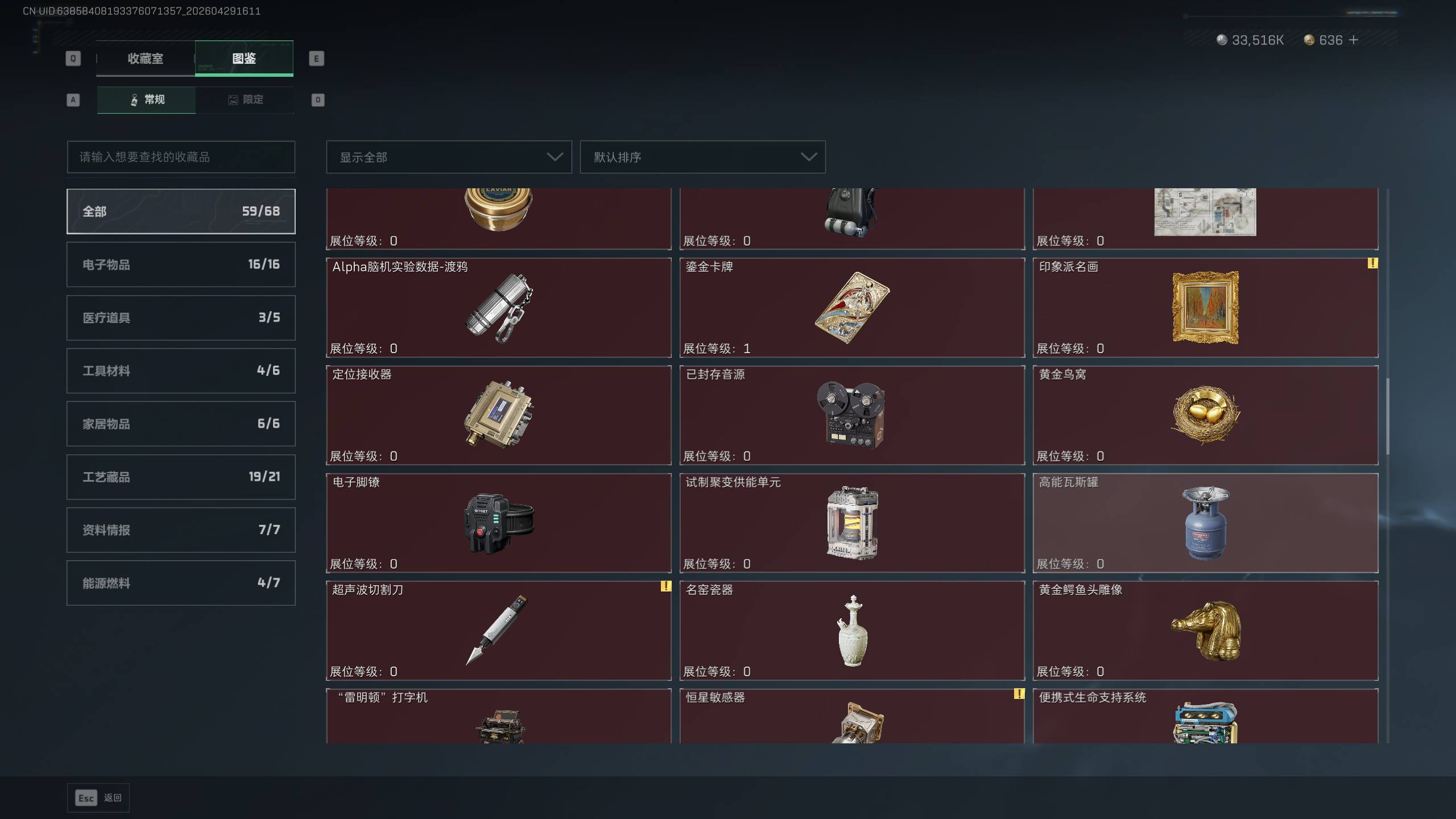Open the 印象派名画 painting item
This screenshot has height=819, width=1456.
click(1205, 308)
